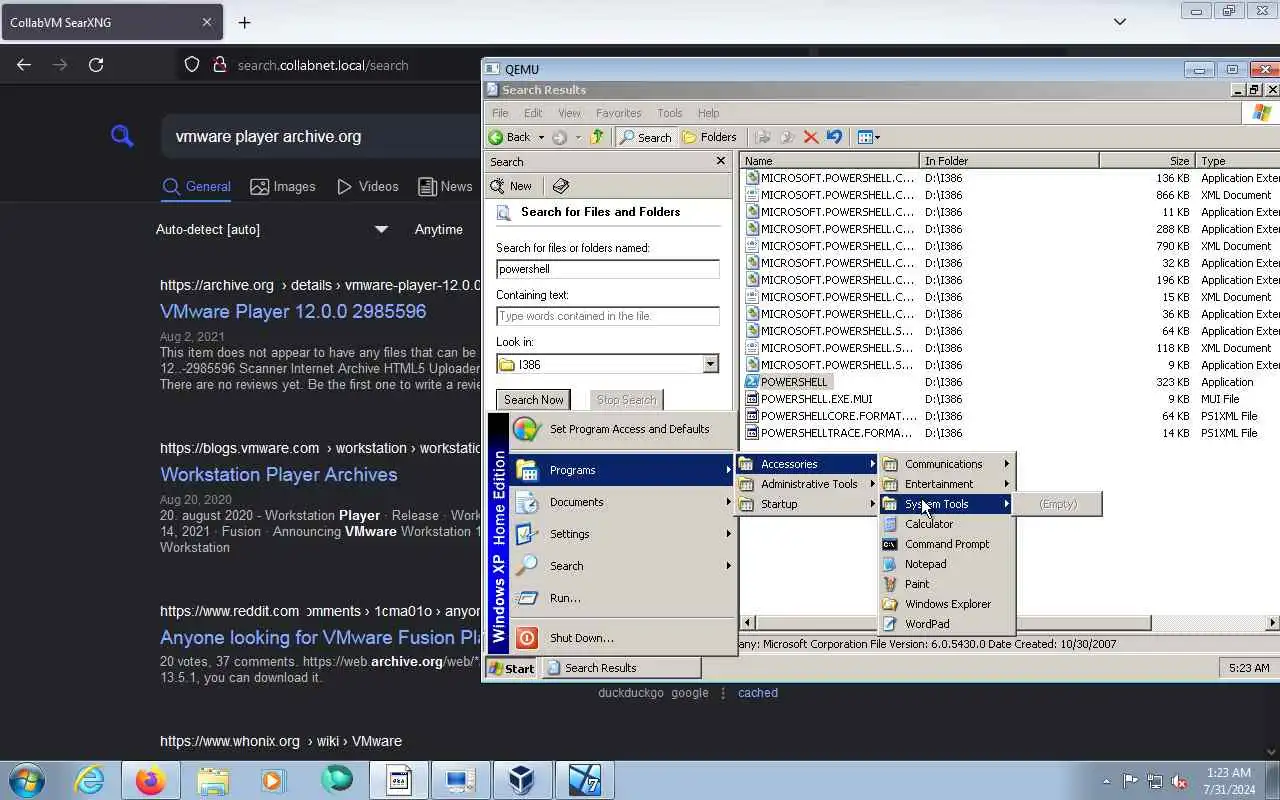Click the Containing text input field
This screenshot has height=800, width=1280.
coord(608,316)
